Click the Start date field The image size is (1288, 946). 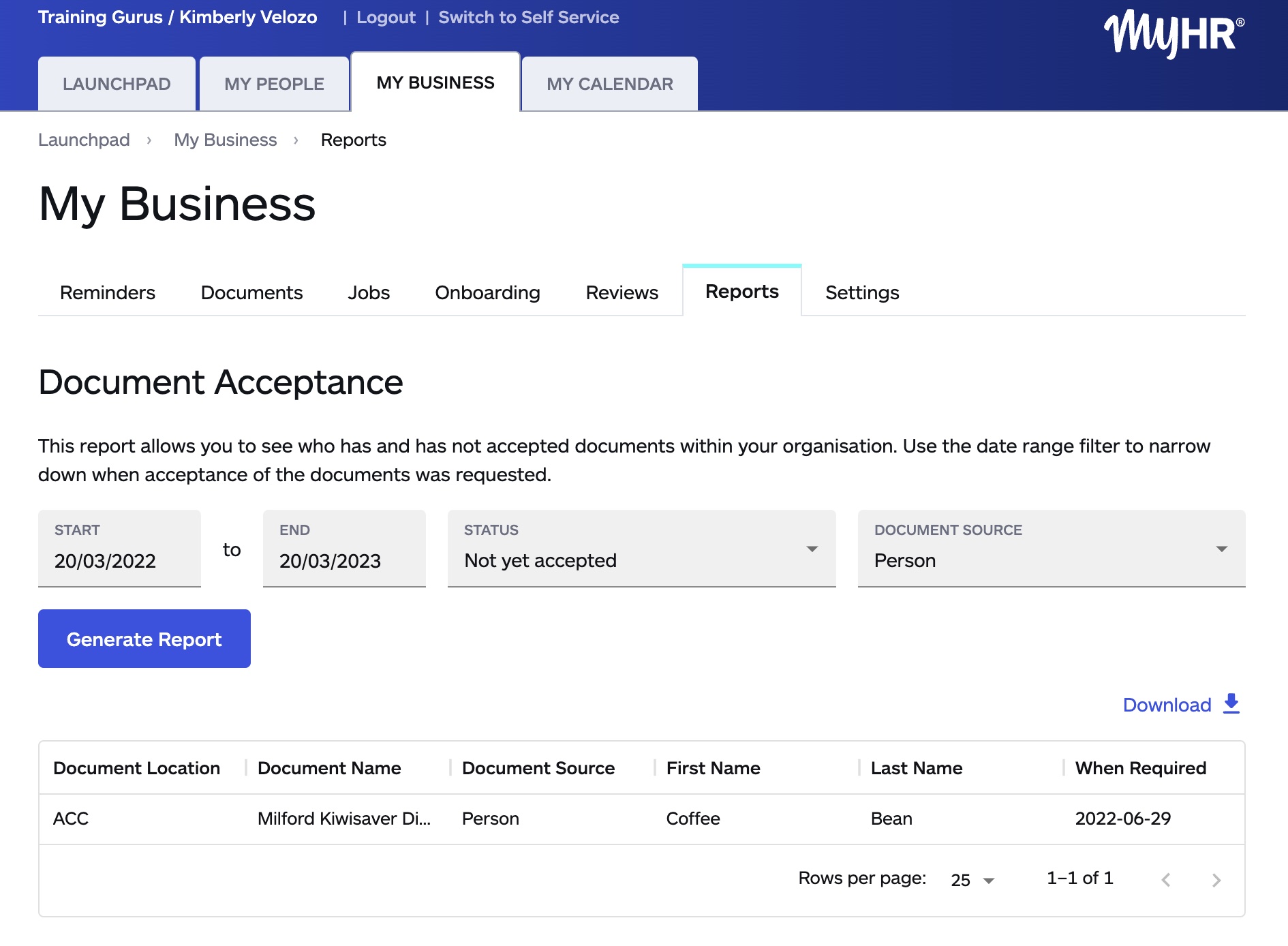pos(119,548)
